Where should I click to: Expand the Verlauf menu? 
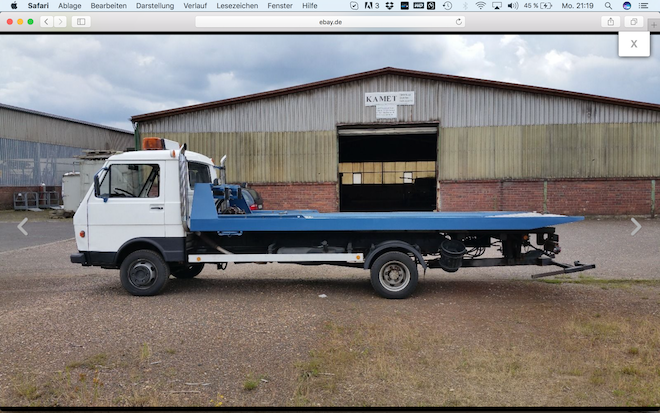coord(195,5)
